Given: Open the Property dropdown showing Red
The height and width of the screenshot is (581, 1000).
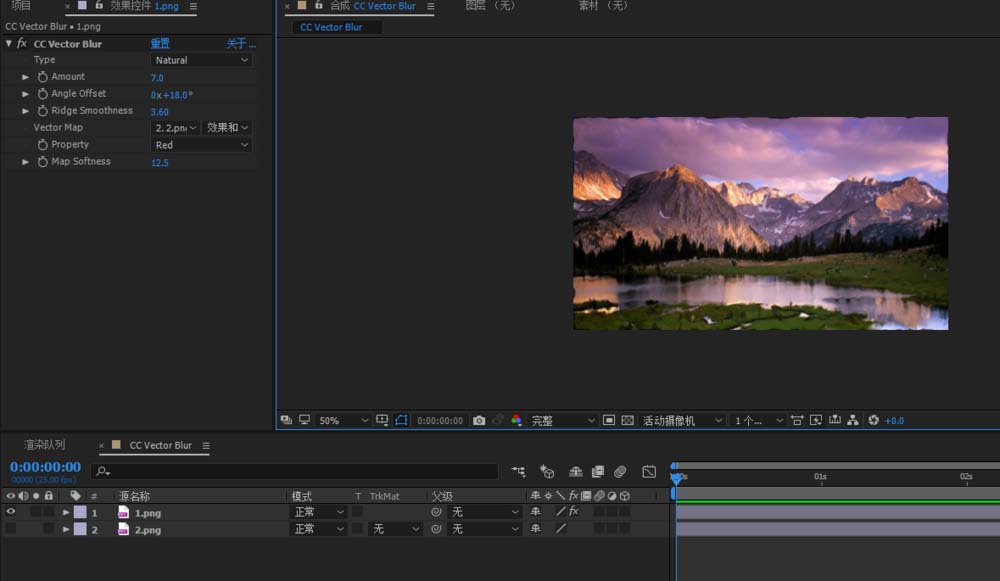Looking at the screenshot, I should 201,145.
